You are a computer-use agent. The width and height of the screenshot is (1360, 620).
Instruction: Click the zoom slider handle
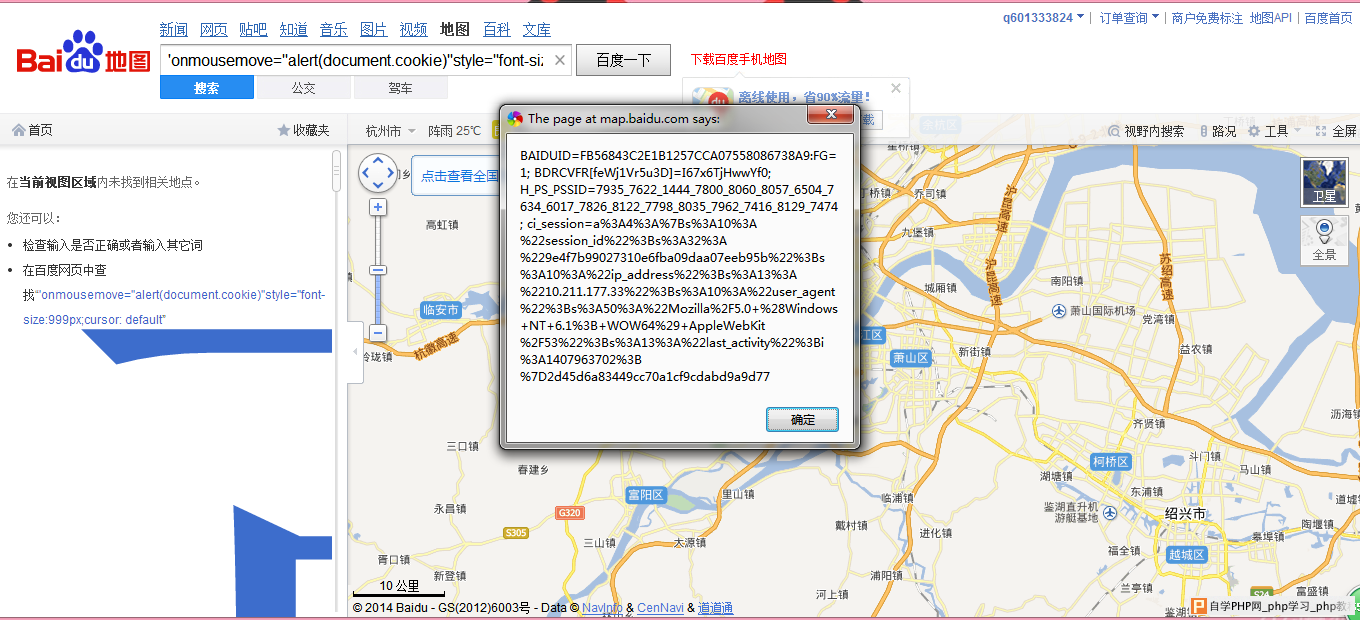pos(378,270)
